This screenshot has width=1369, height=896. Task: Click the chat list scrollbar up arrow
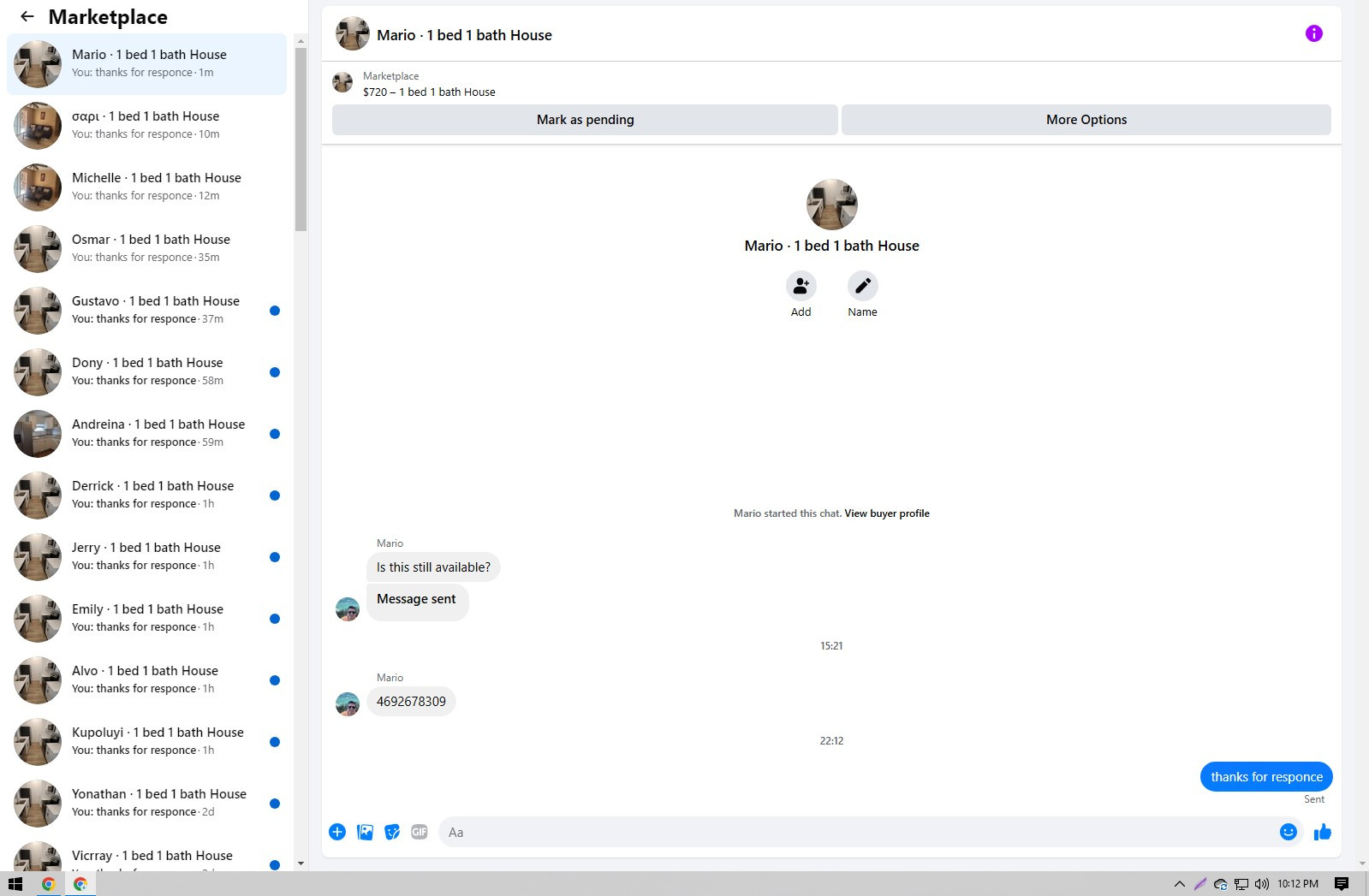(301, 40)
